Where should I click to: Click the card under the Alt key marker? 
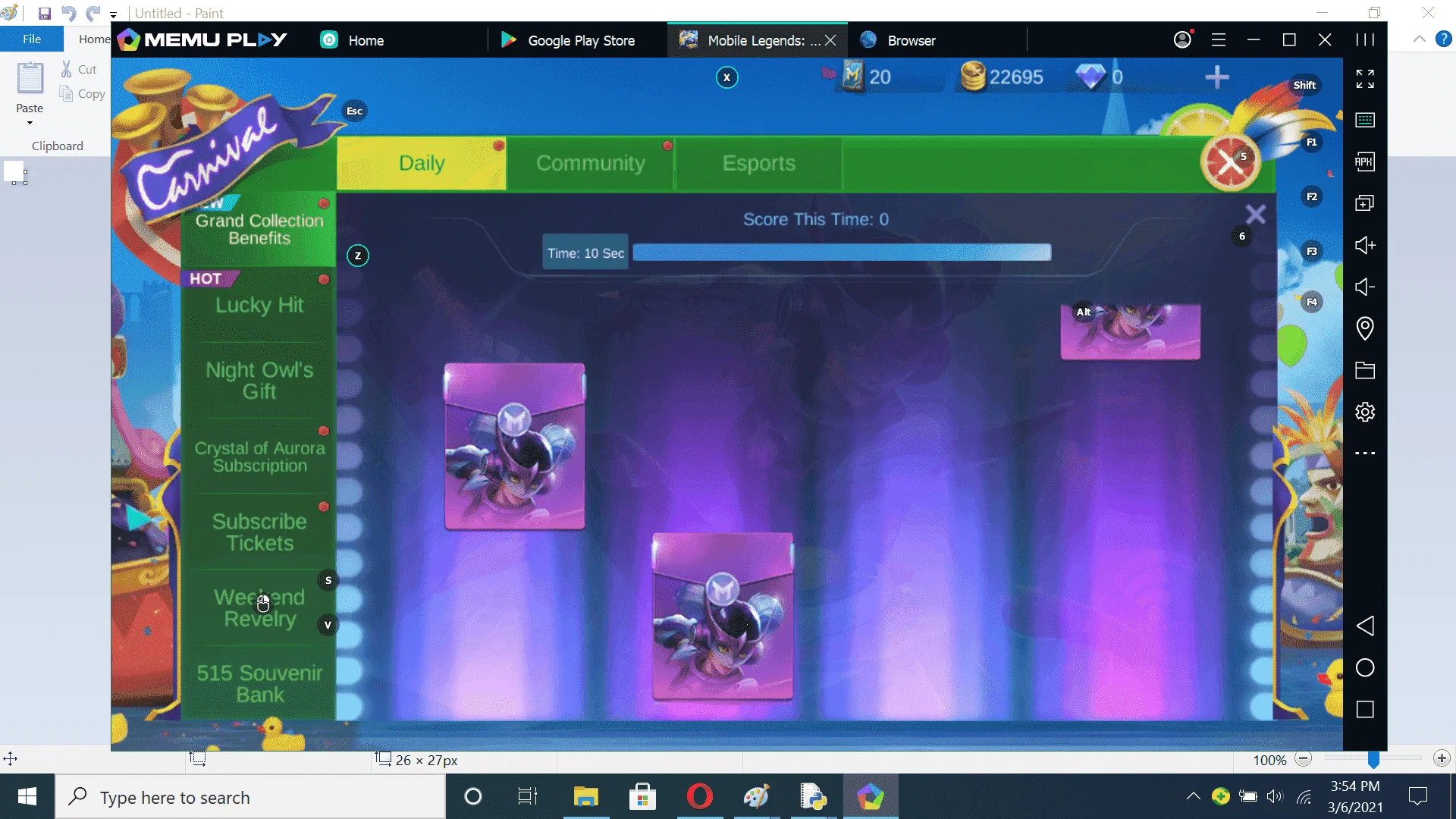pos(1130,331)
